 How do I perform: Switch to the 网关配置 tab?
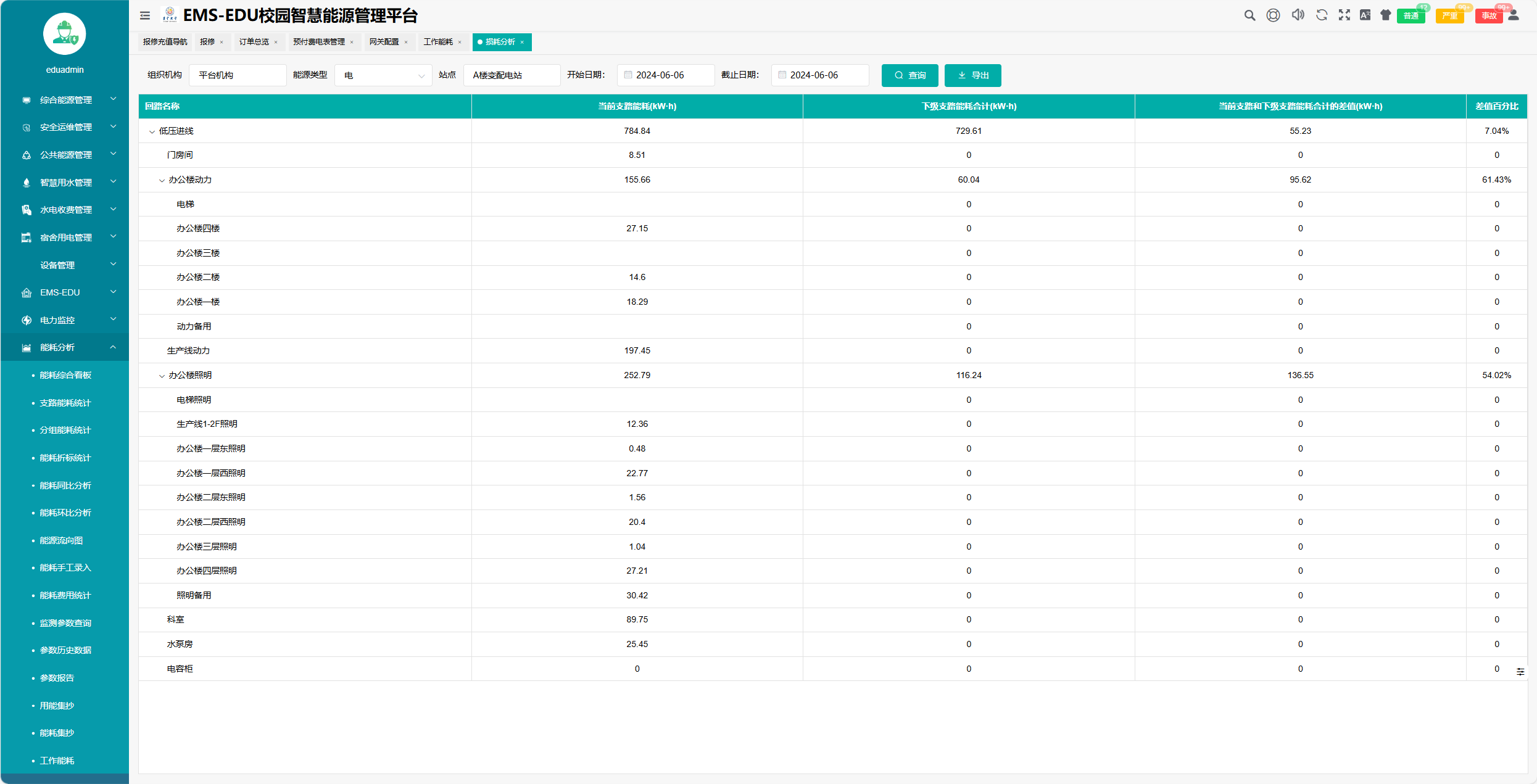[x=384, y=42]
